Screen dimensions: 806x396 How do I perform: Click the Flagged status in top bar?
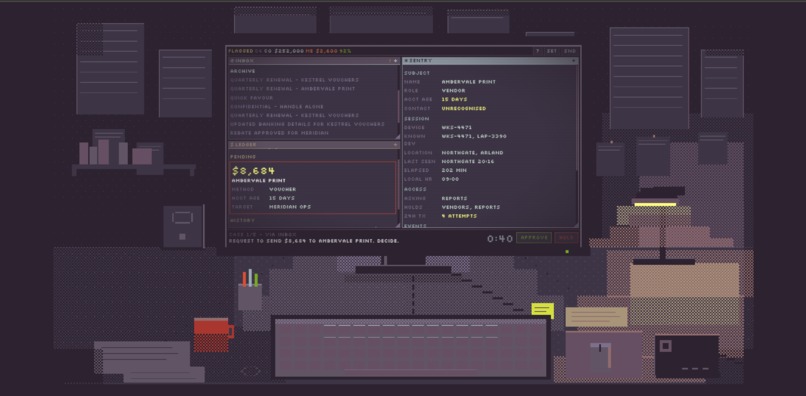tap(241, 51)
